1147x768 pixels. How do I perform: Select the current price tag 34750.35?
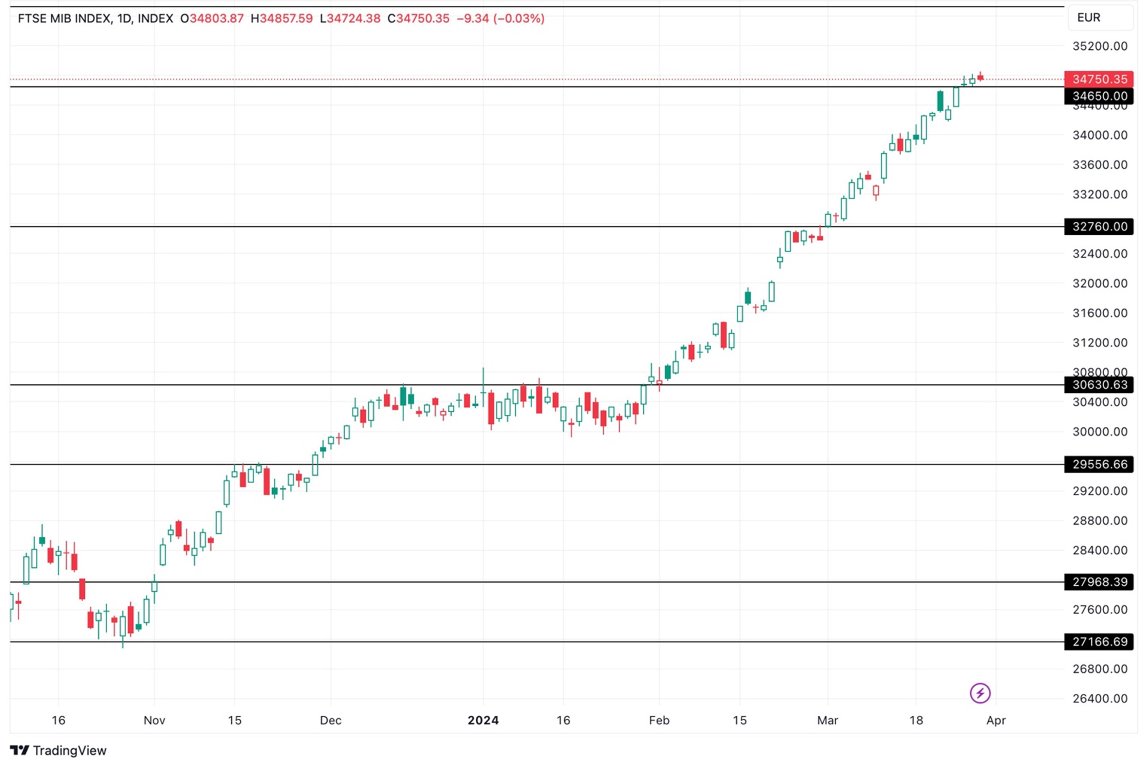(1097, 79)
